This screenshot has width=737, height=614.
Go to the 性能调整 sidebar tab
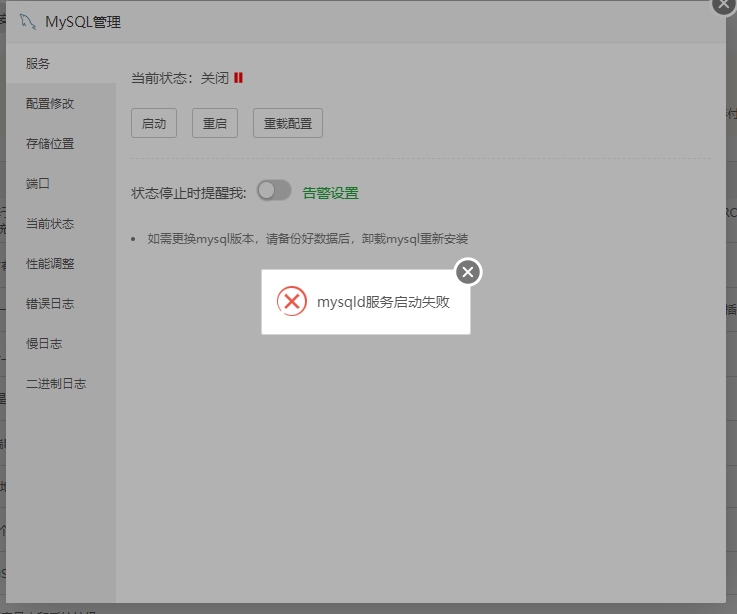(61, 263)
